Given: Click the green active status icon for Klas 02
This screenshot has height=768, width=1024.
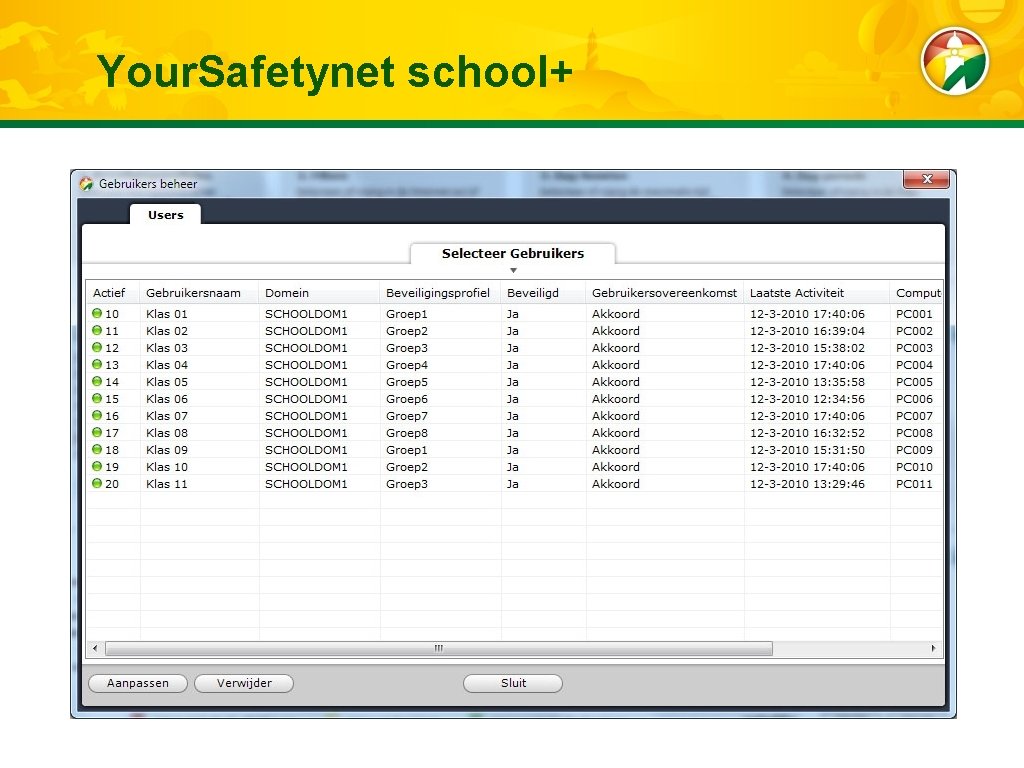Looking at the screenshot, I should point(97,330).
